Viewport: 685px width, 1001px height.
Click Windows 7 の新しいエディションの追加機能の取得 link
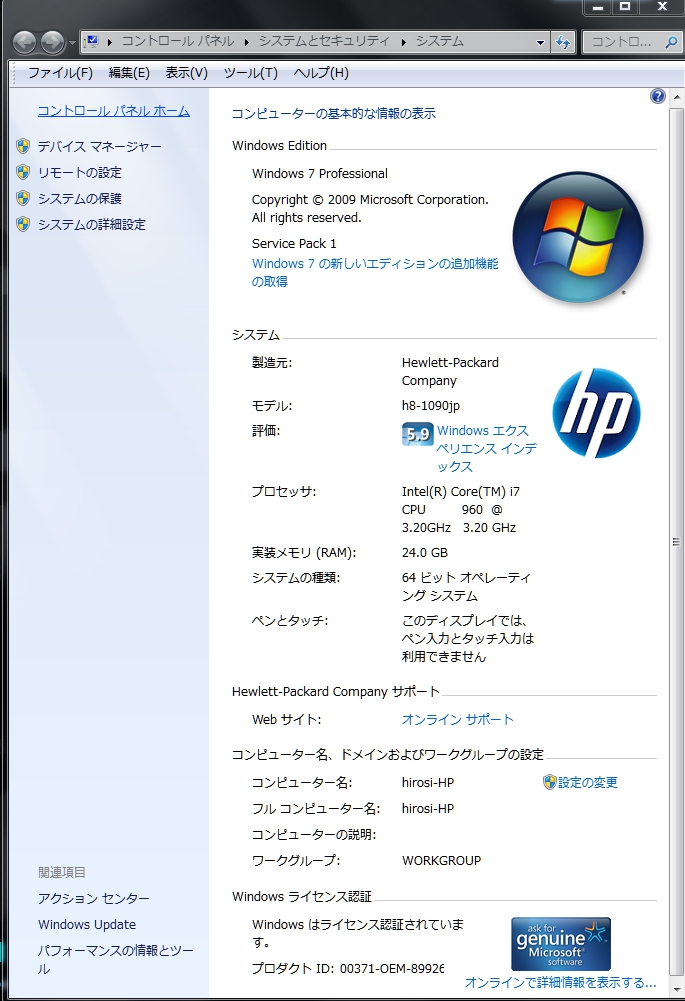(x=375, y=273)
